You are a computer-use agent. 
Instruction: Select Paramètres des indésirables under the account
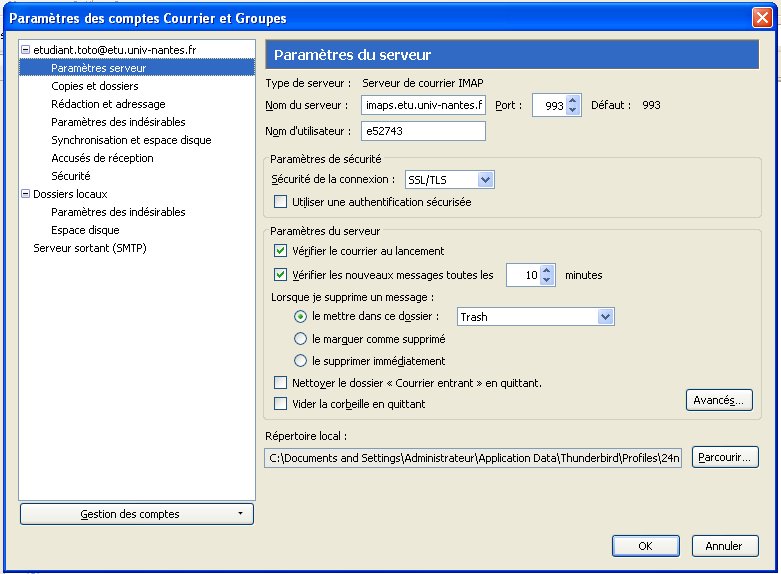118,122
